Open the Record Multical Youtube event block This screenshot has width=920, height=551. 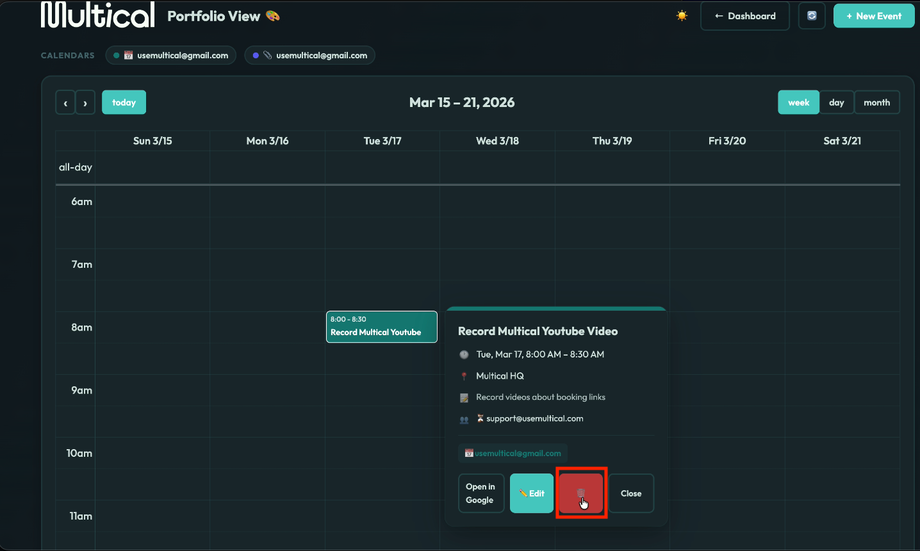[381, 326]
